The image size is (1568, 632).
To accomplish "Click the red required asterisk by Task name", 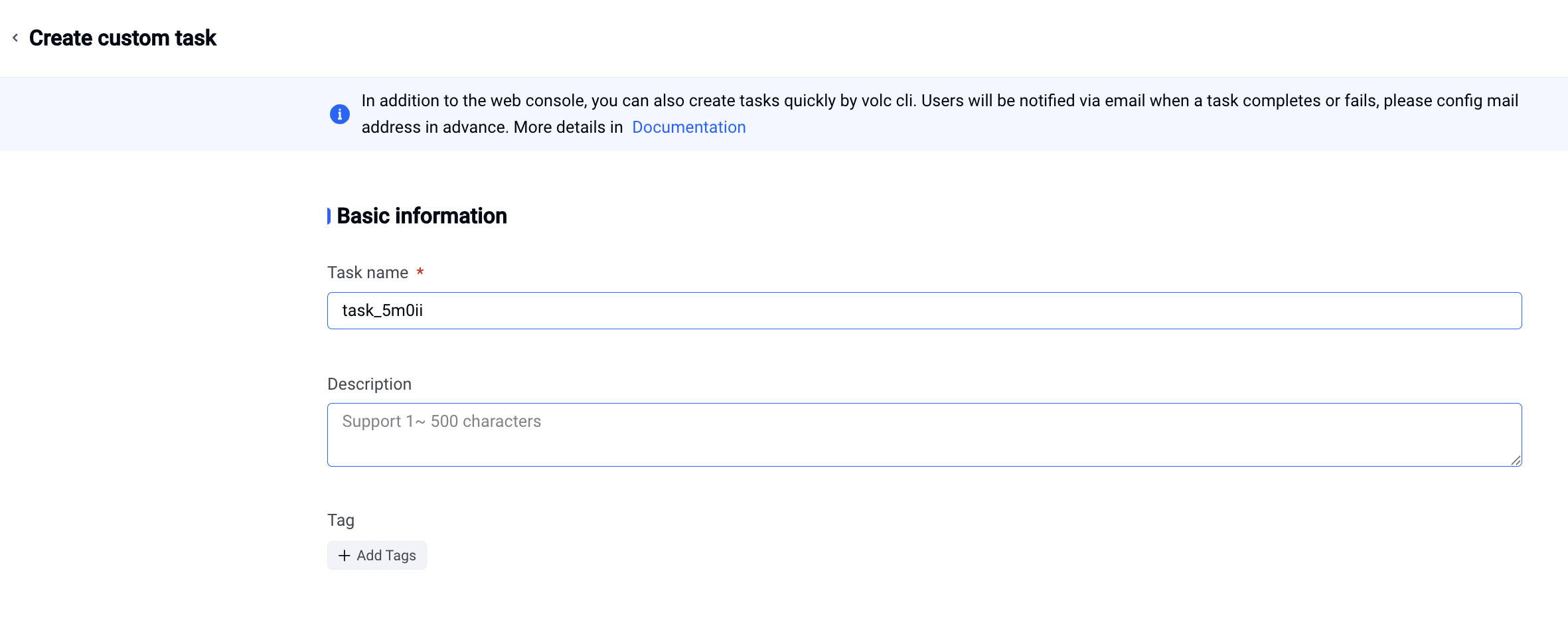I will point(420,272).
